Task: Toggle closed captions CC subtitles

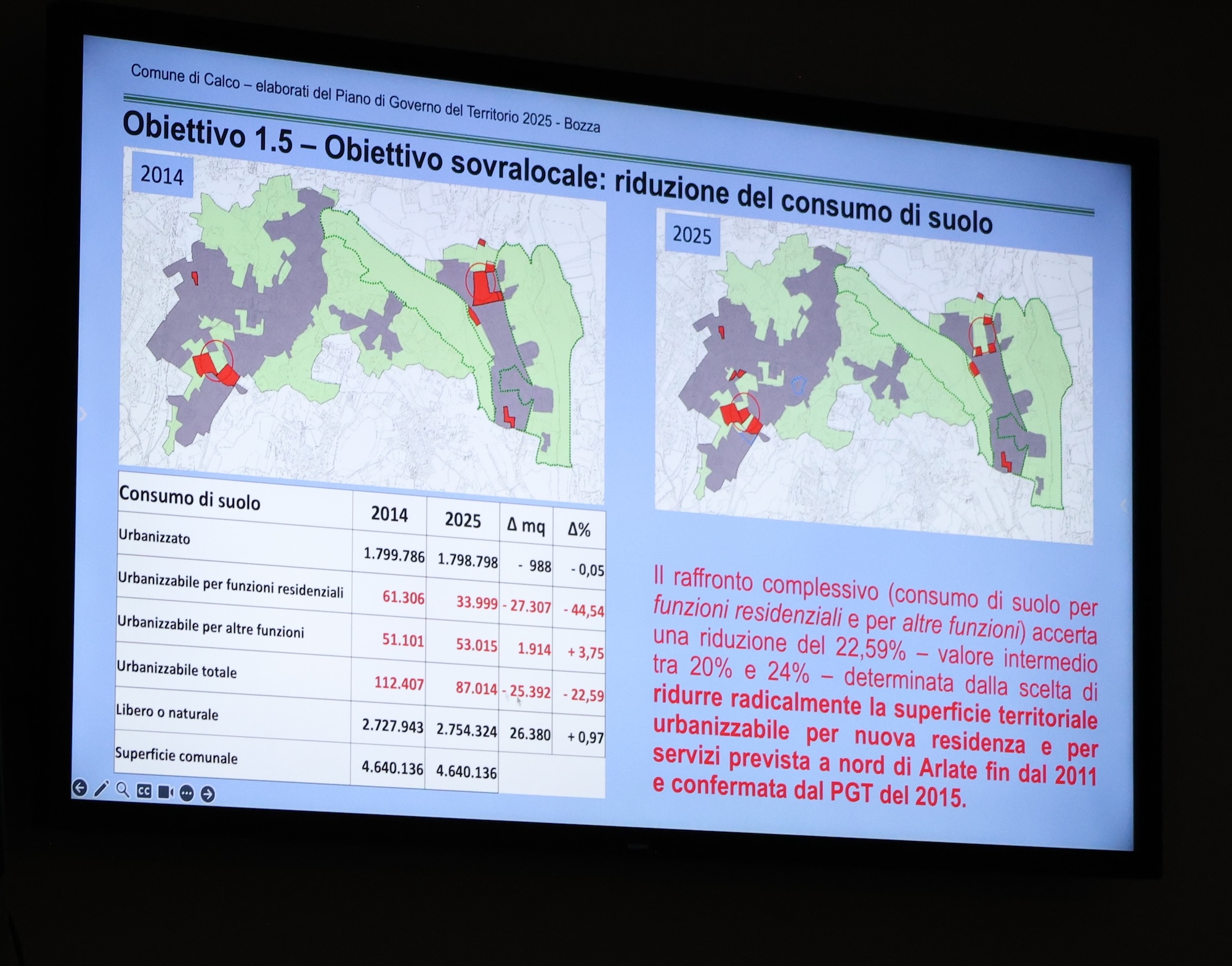Action: (144, 791)
